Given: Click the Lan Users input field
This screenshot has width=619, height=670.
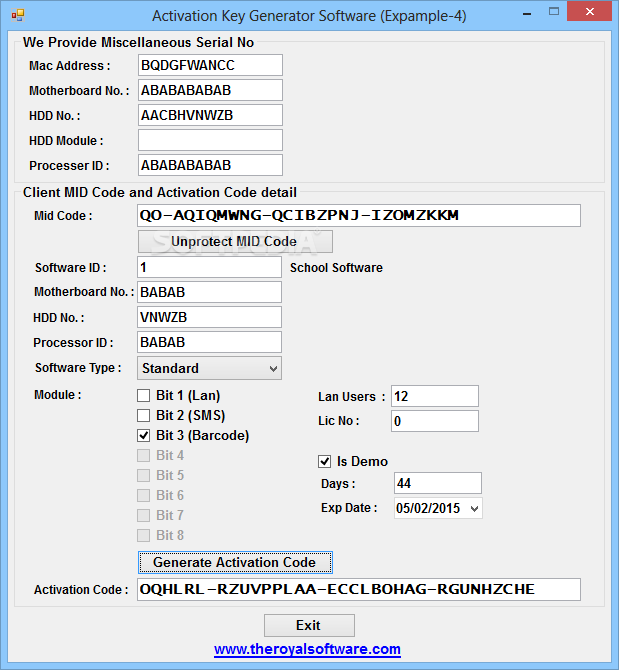Looking at the screenshot, I should [435, 396].
